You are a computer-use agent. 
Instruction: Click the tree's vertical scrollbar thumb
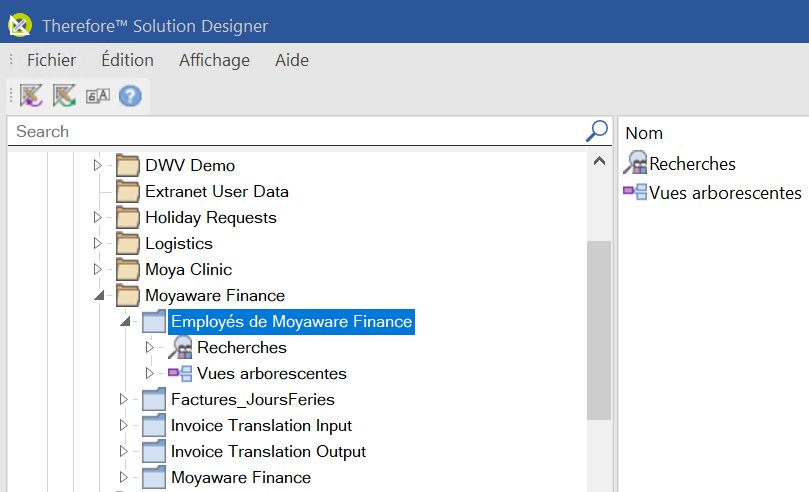[598, 330]
